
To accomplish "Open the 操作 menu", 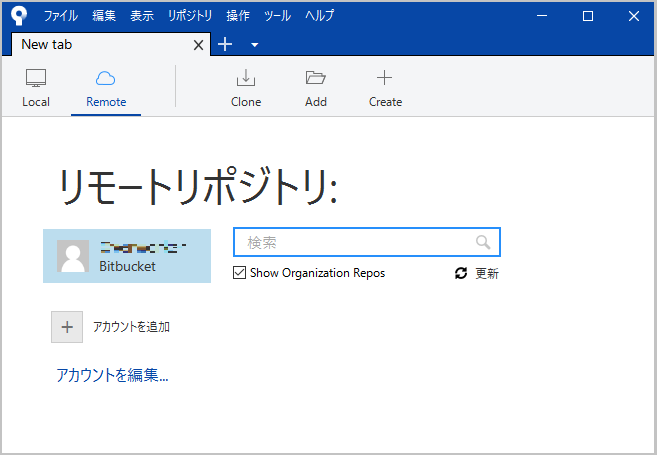I will click(x=238, y=16).
